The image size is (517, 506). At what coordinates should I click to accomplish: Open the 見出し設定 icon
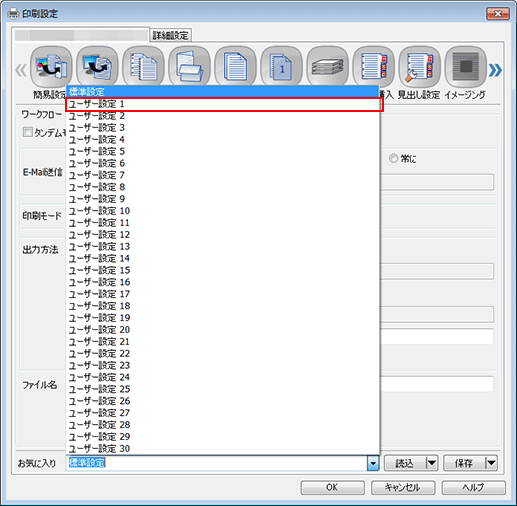pos(419,66)
